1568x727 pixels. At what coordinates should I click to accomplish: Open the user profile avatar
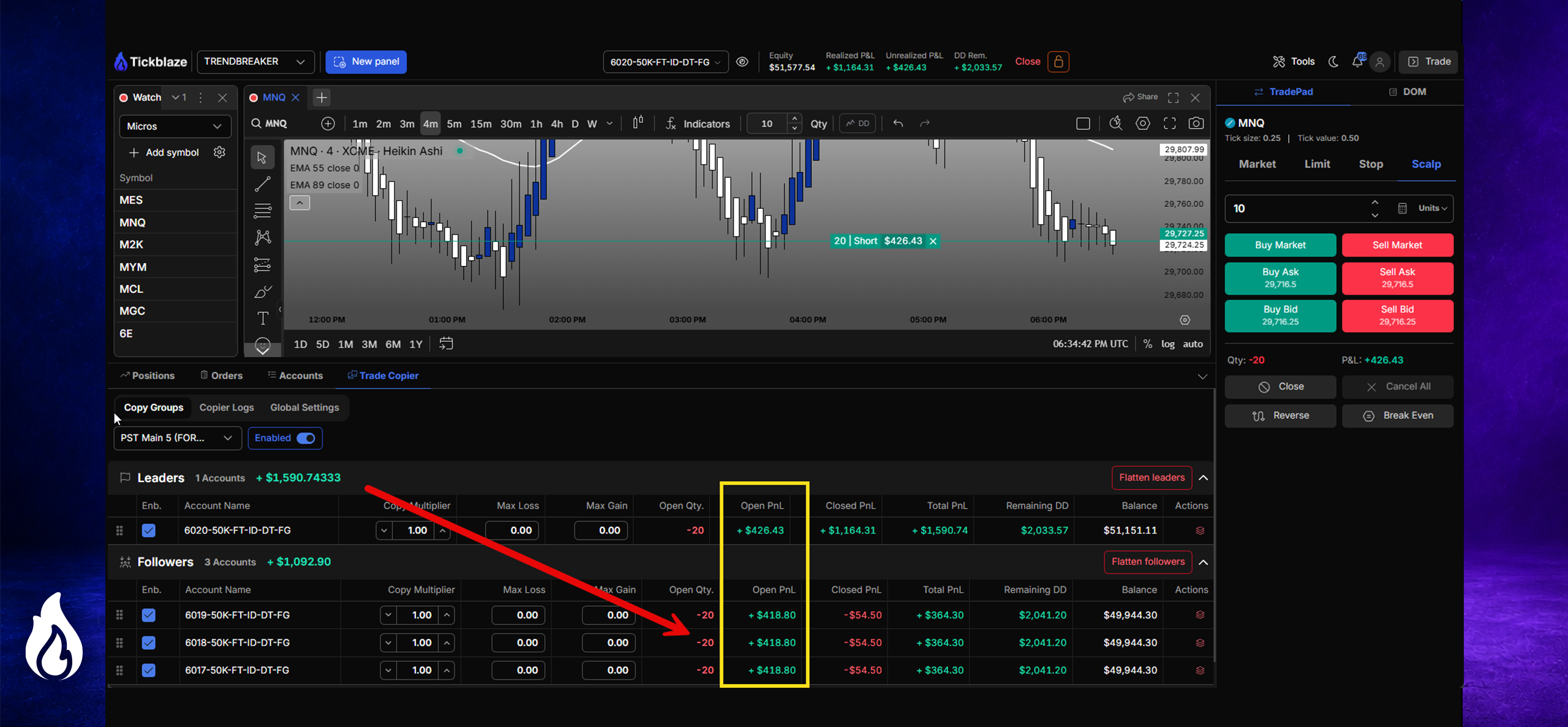[x=1379, y=62]
